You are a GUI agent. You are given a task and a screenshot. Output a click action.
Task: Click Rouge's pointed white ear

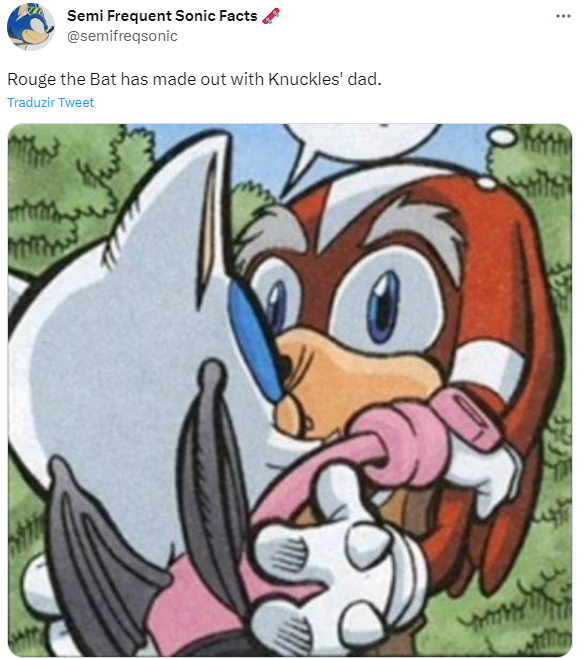212,219
